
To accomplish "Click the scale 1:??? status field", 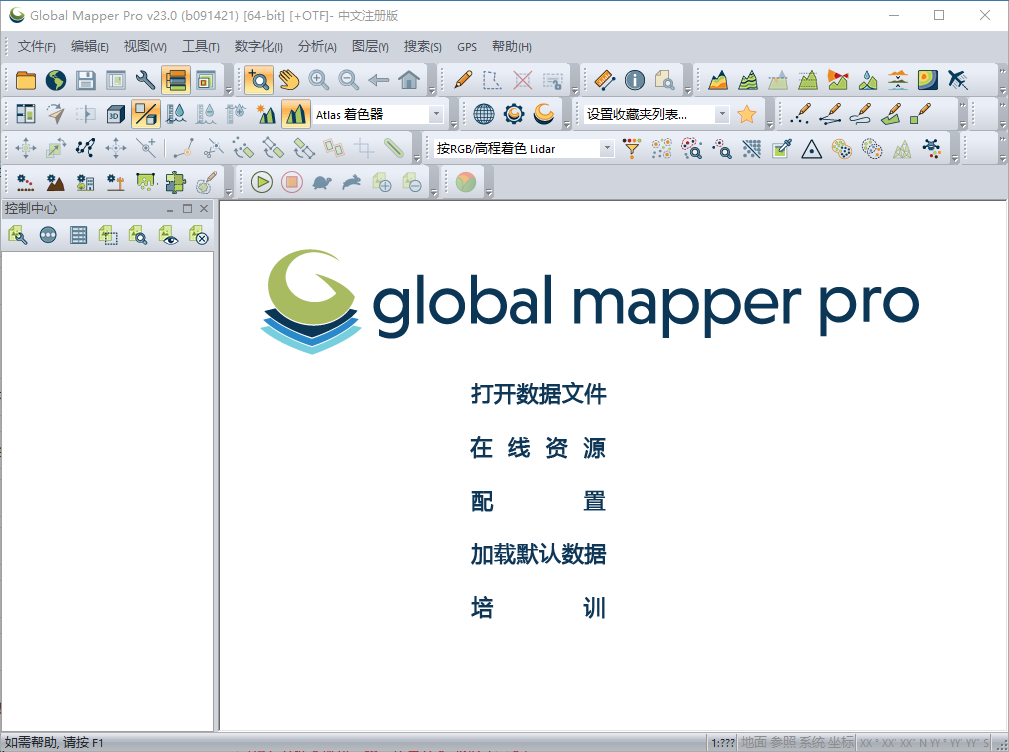I will 723,743.
